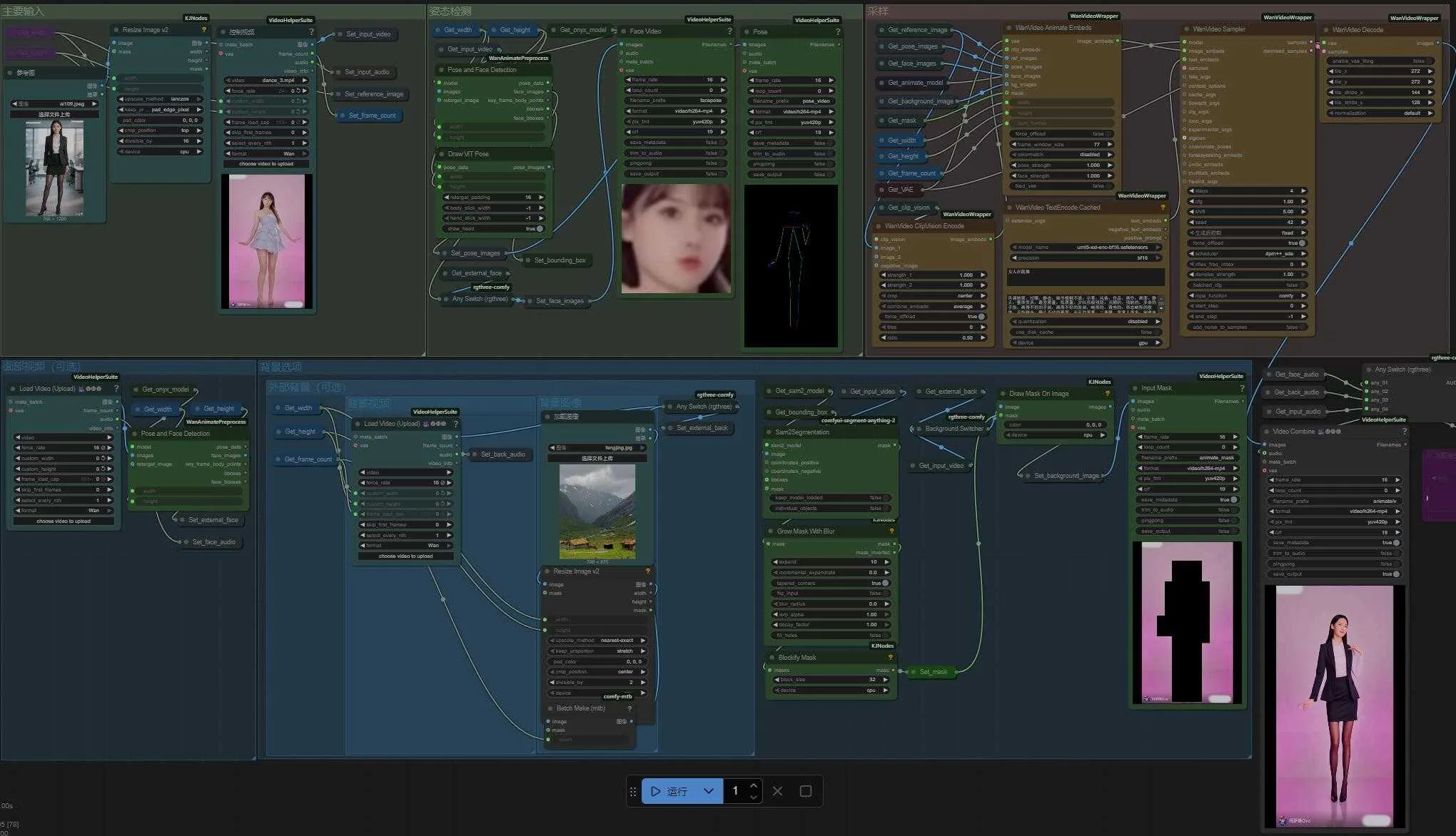Click the 选择文件上传 upload button on 背景图像
1456x836 pixels.
597,457
